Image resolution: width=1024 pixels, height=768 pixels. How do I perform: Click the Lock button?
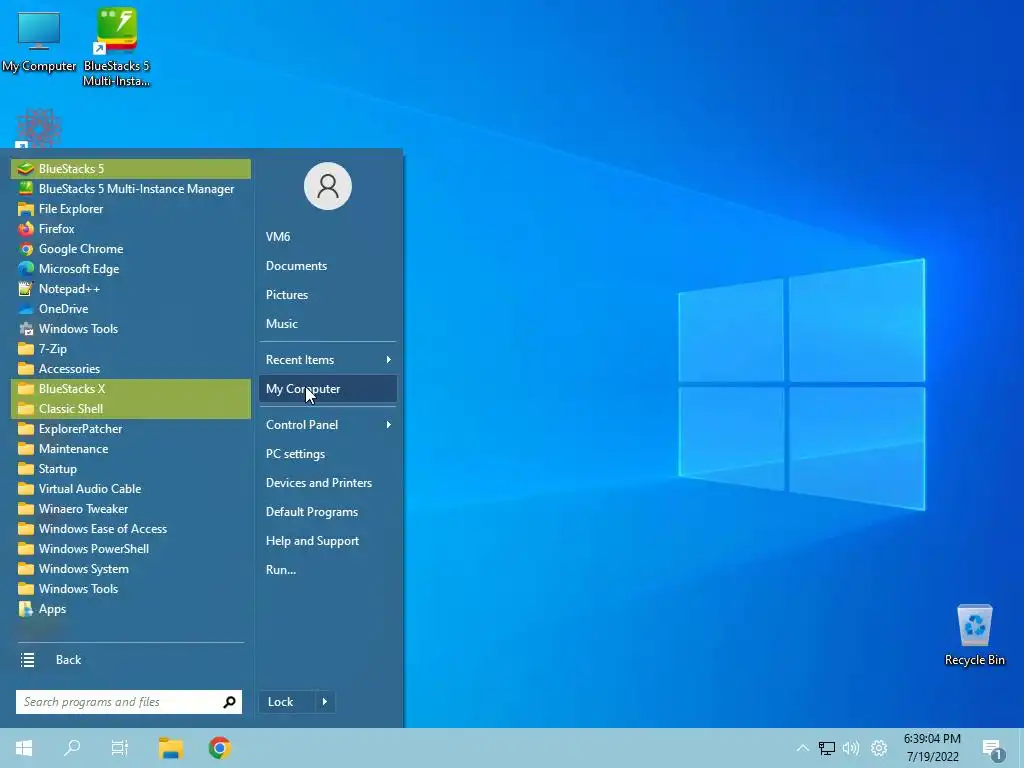287,702
